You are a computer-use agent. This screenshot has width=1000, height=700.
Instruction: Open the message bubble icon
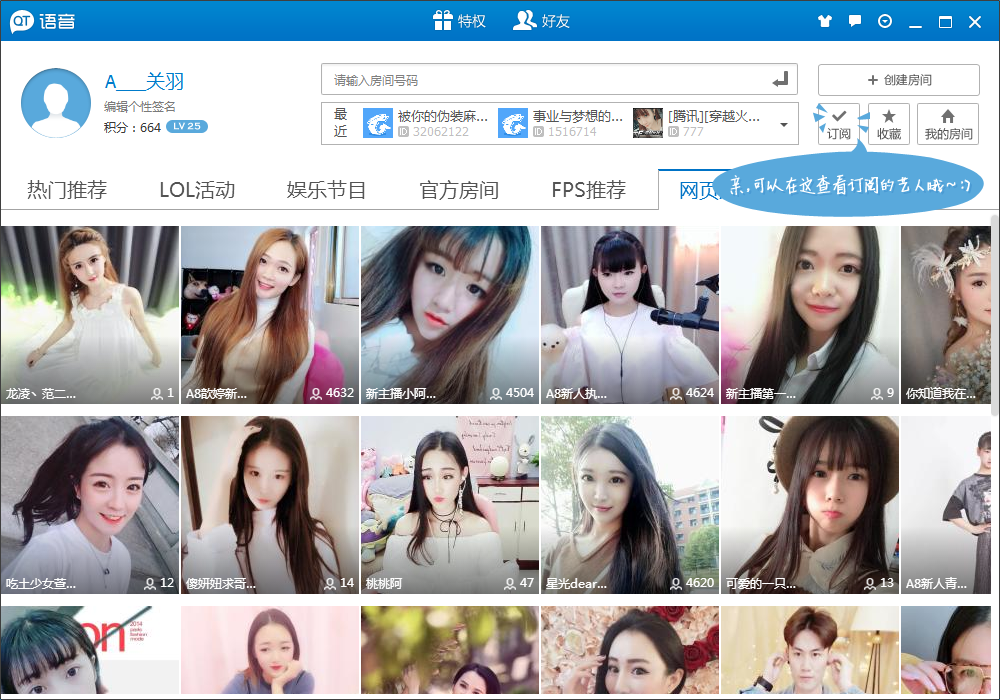(855, 21)
